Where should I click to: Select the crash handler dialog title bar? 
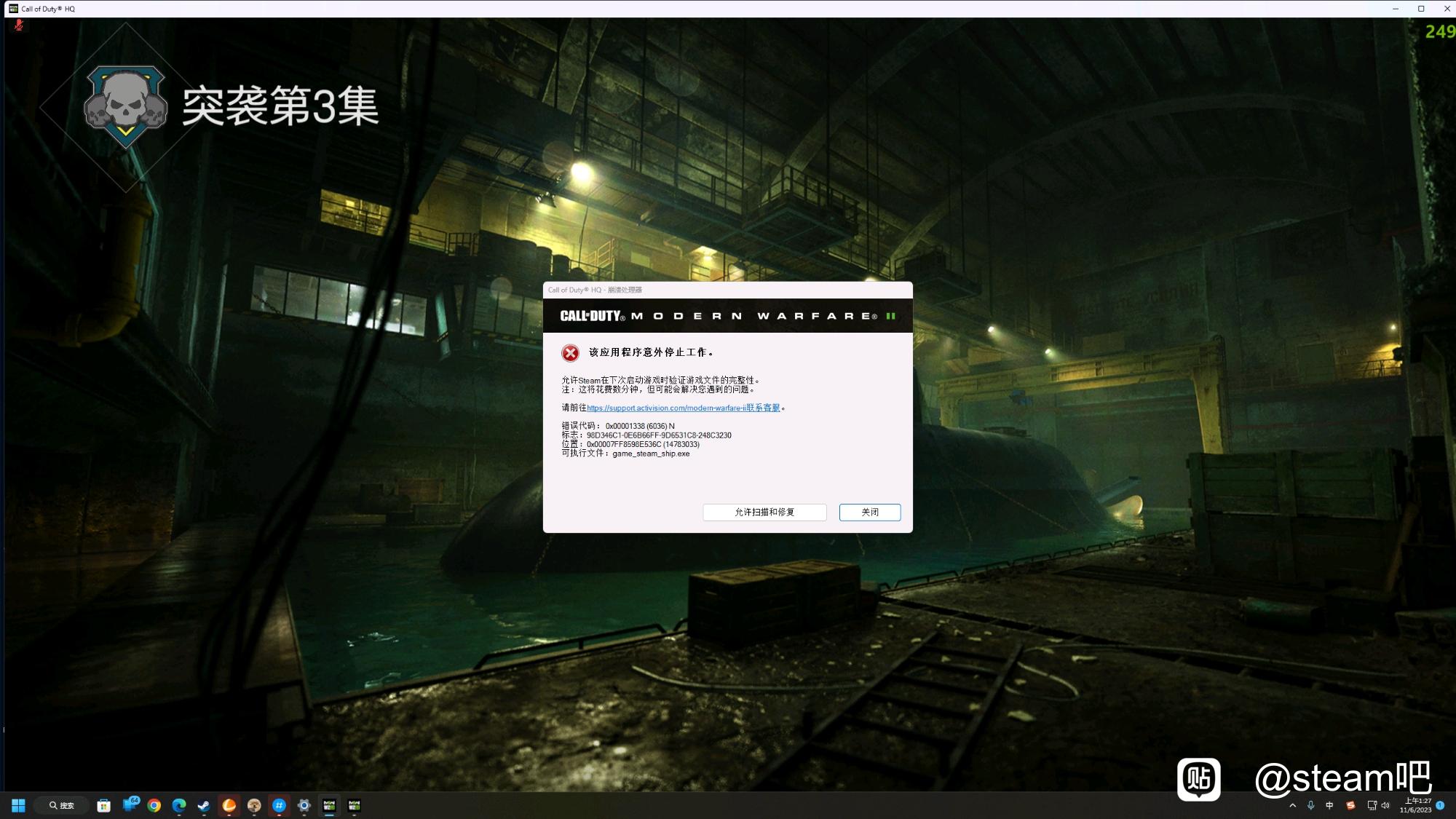[x=728, y=290]
